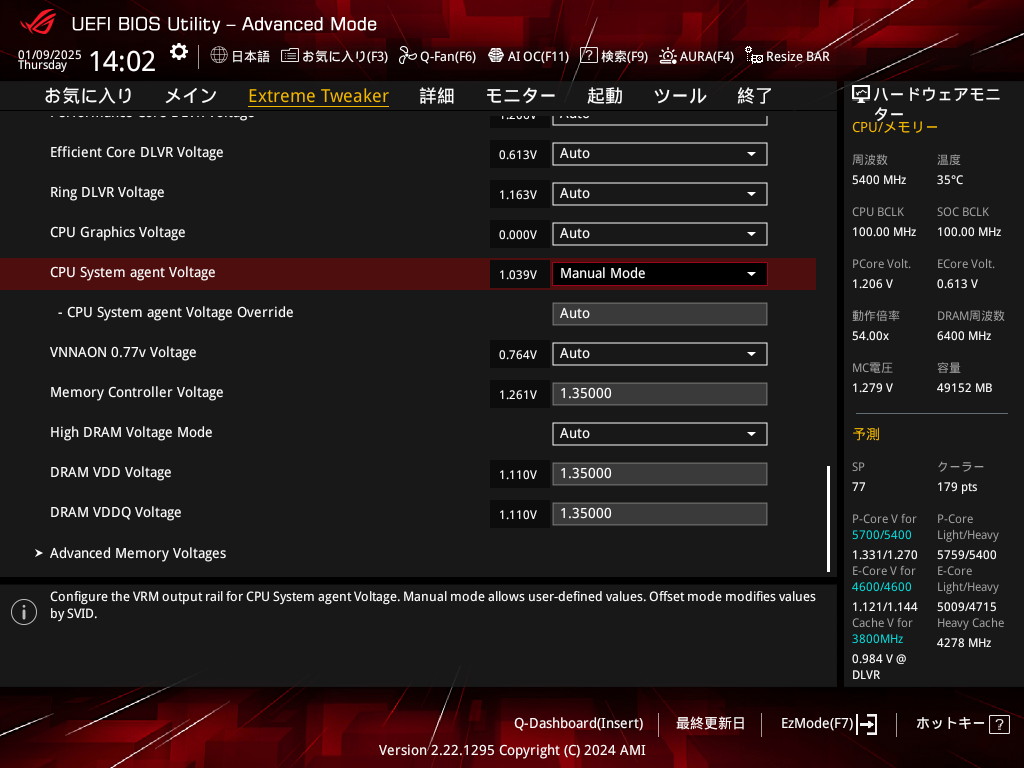This screenshot has width=1024, height=768.
Task: Open the Efficient Core DLVR Voltage dropdown
Action: pyautogui.click(x=659, y=154)
